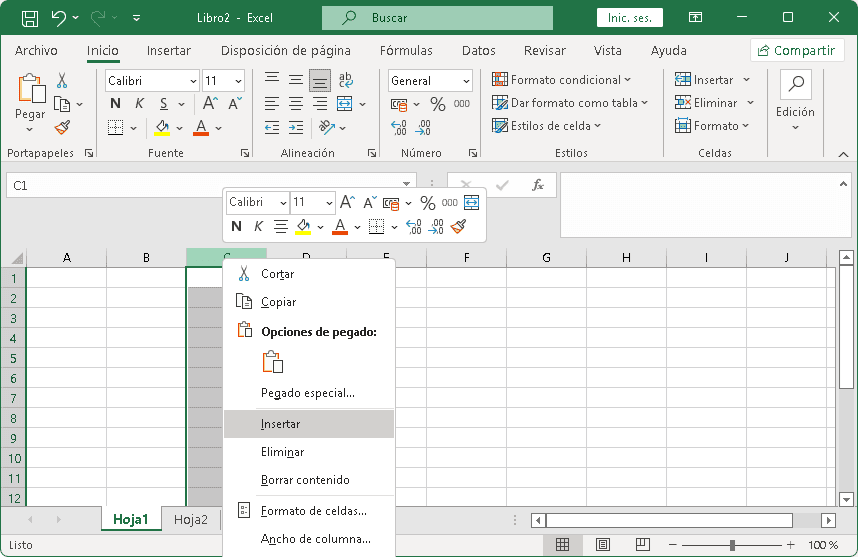858x557 pixels.
Task: Click the Edición search icon
Action: (796, 84)
